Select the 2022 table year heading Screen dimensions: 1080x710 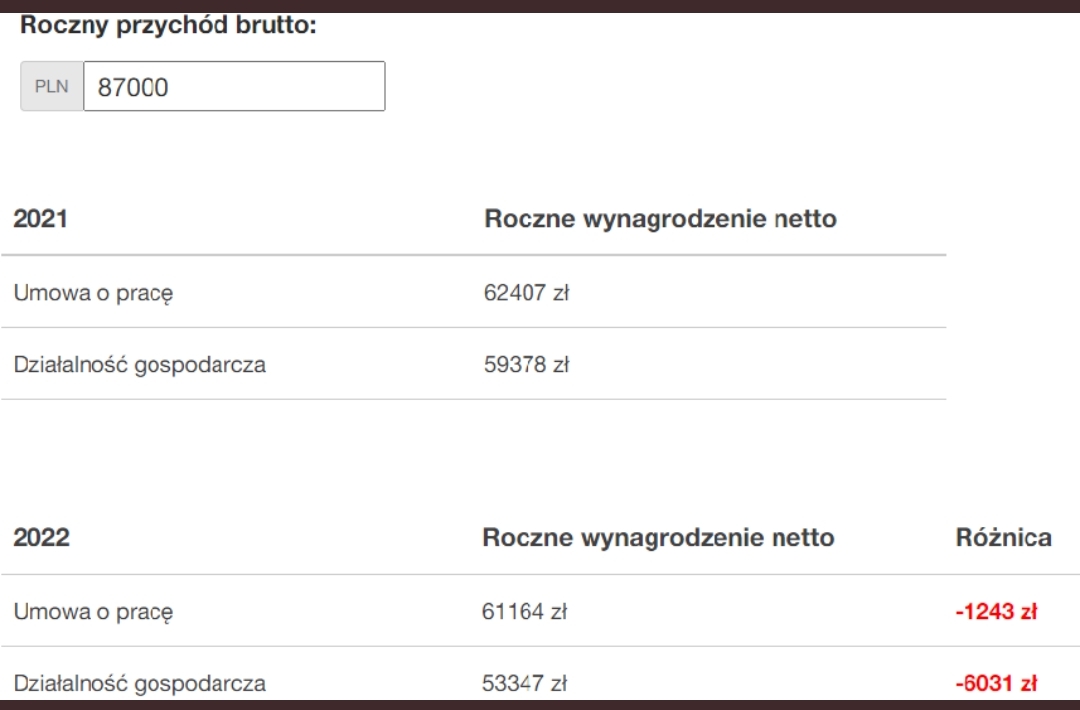click(41, 538)
